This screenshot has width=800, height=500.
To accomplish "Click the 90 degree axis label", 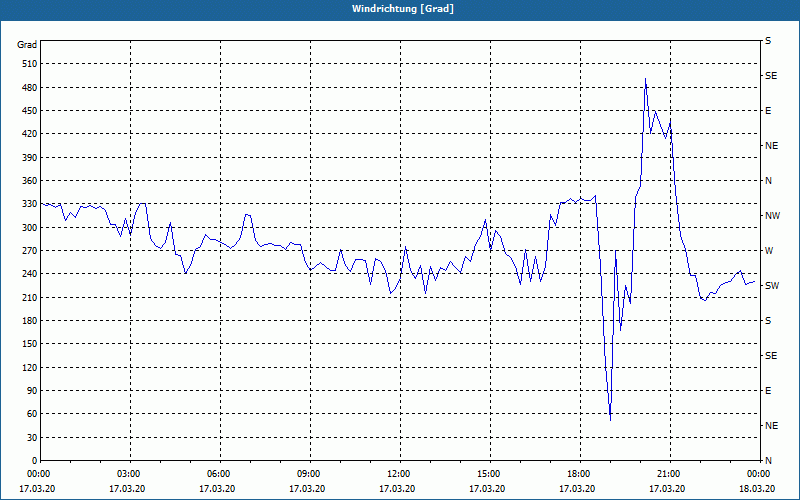I will pyautogui.click(x=32, y=391).
